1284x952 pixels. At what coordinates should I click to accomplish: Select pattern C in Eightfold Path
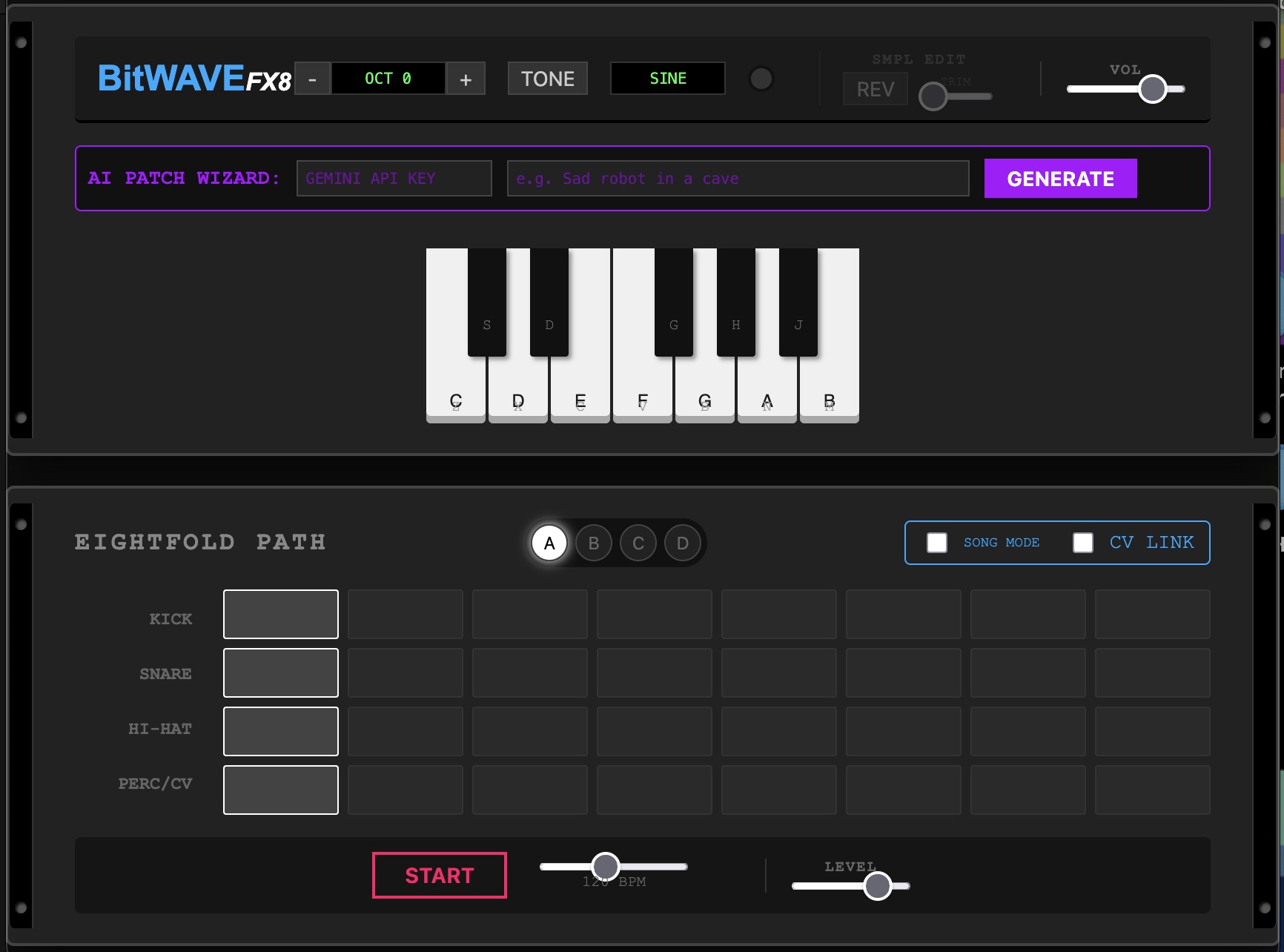[x=638, y=543]
